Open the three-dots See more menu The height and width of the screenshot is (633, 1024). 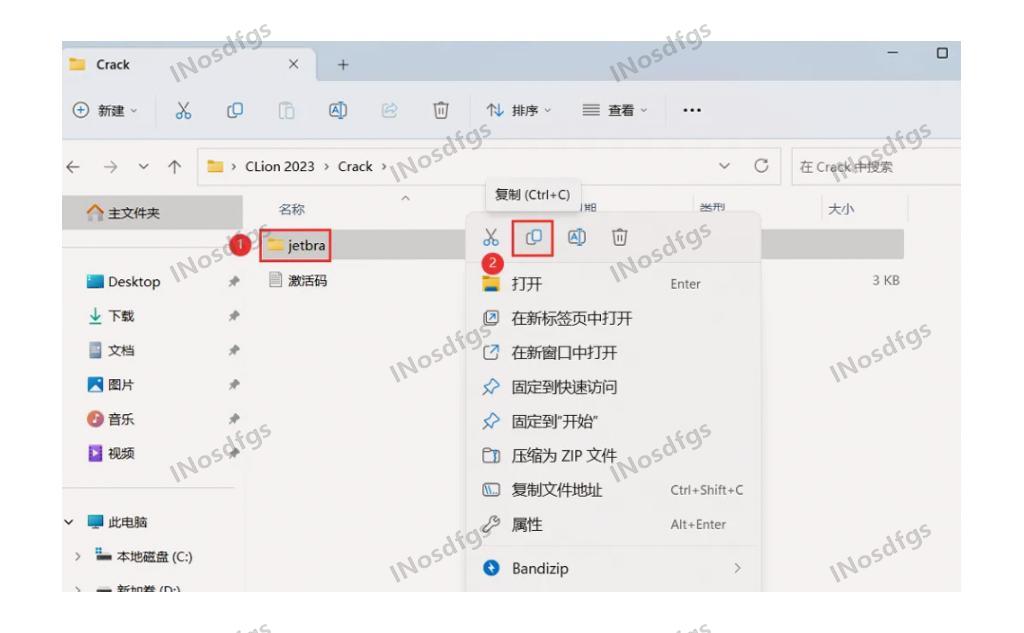(692, 110)
